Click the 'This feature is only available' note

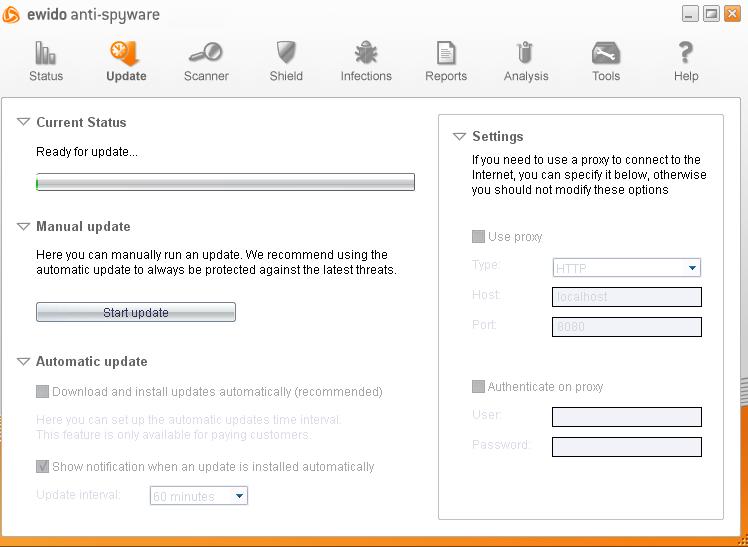(174, 435)
